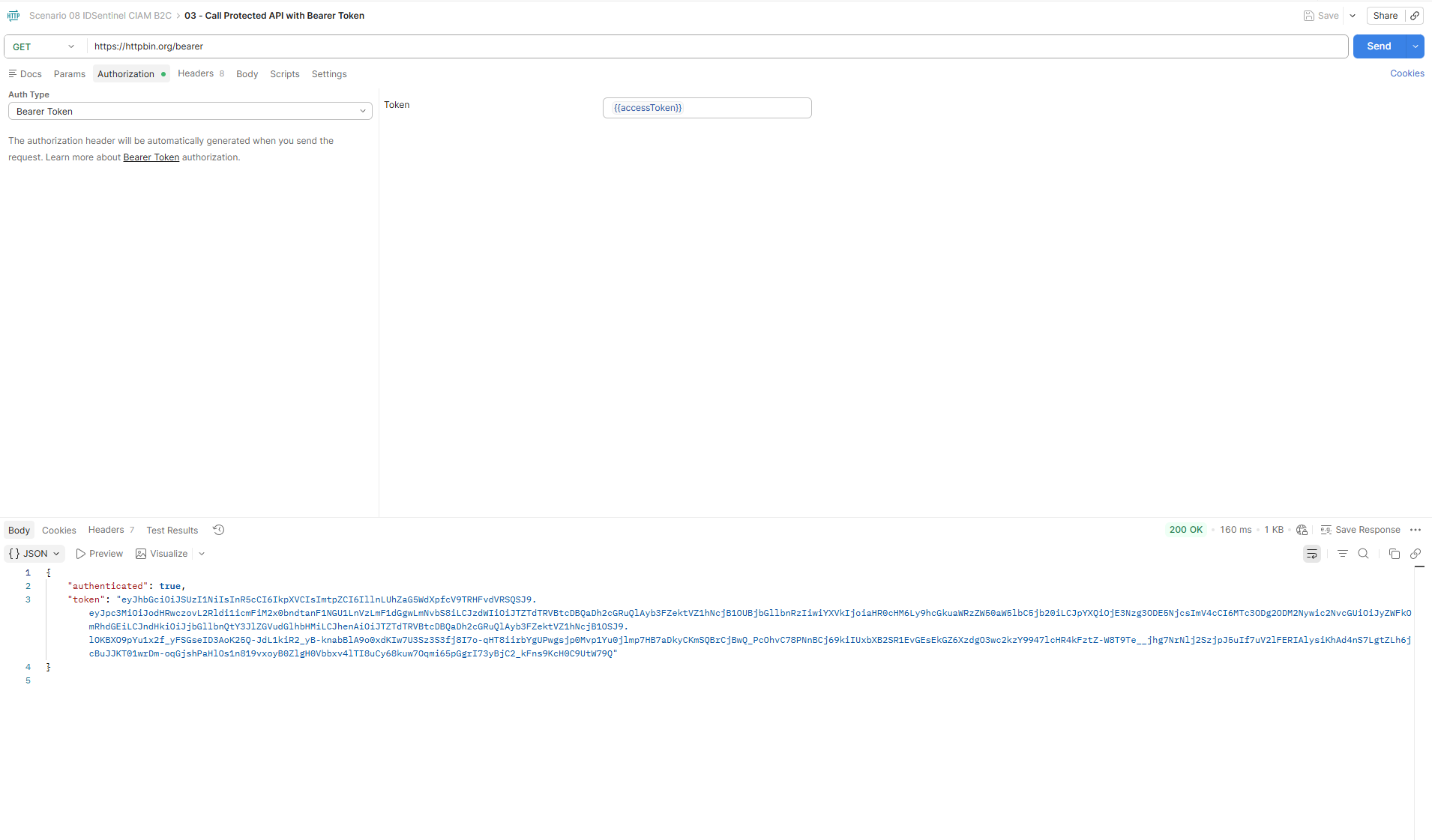
Task: Open the response Cookies tab
Action: pos(59,531)
